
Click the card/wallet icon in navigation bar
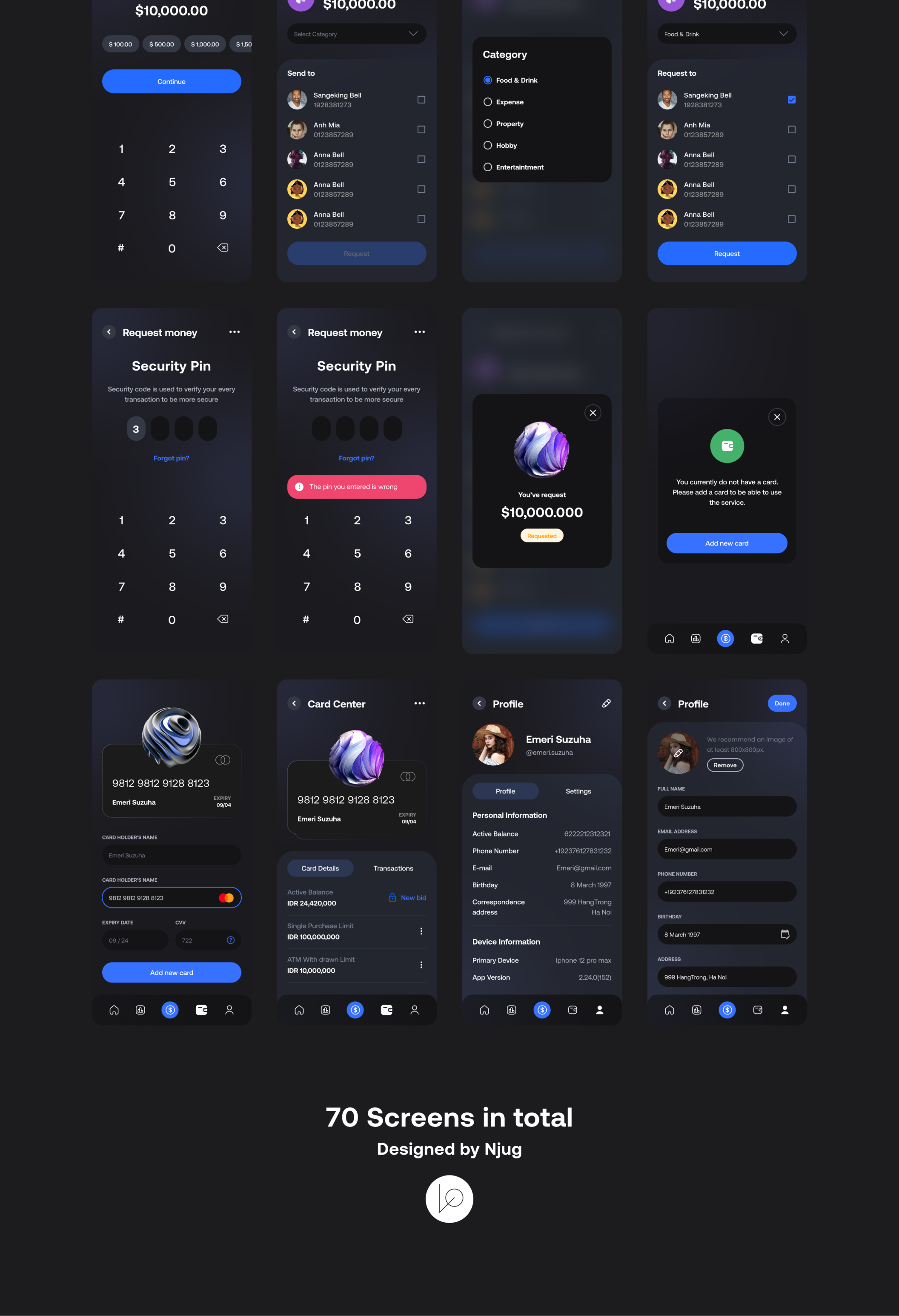point(200,1009)
